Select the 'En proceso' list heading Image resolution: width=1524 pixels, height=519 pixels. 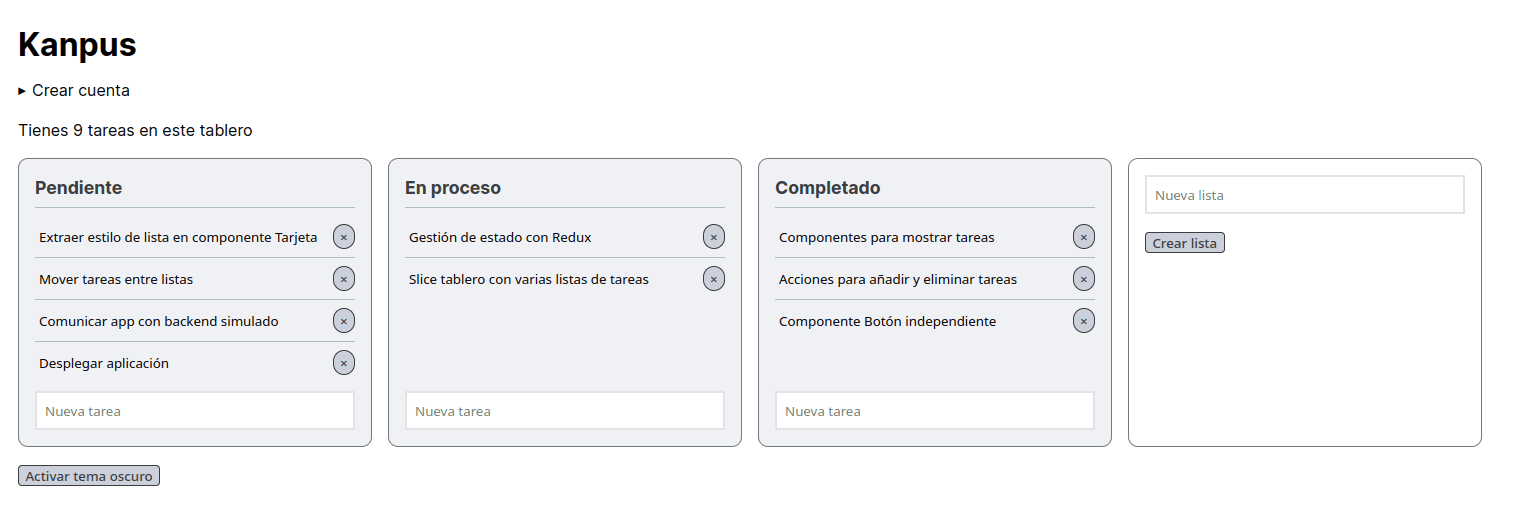pyautogui.click(x=453, y=188)
